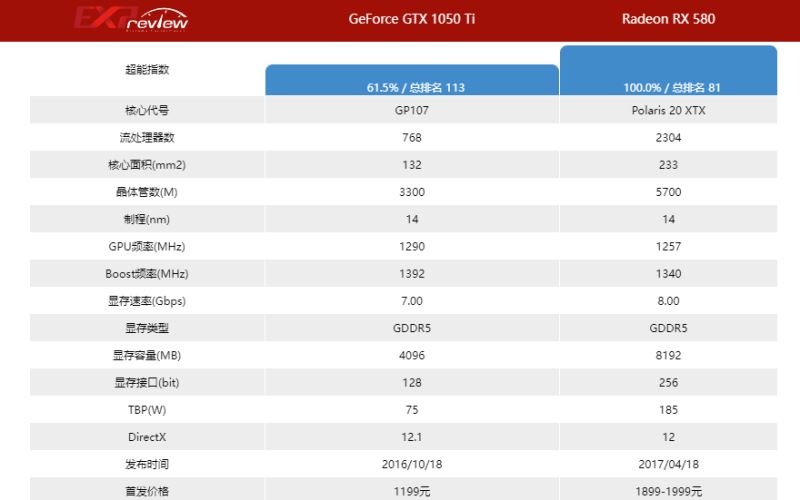The width and height of the screenshot is (800, 500).
Task: Click the 制程(nm) row label
Action: [x=147, y=219]
